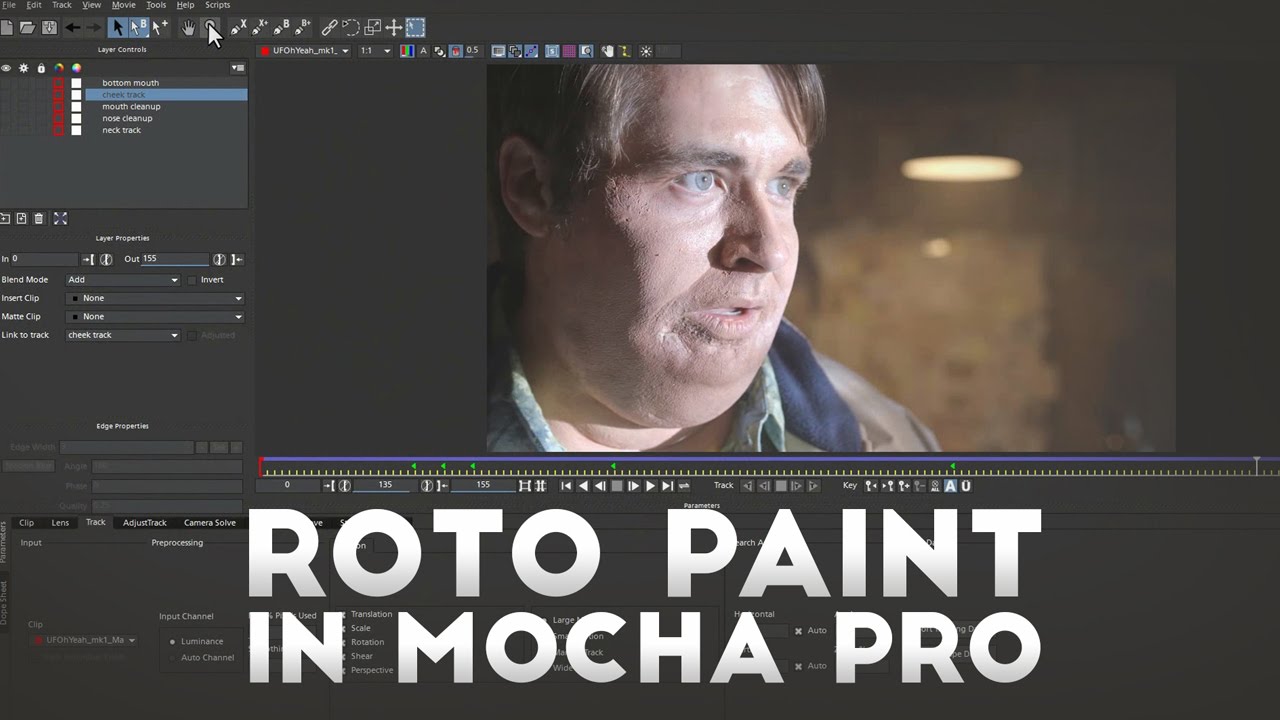This screenshot has width=1280, height=720.
Task: Toggle the Shear motion checkbox
Action: click(x=343, y=656)
